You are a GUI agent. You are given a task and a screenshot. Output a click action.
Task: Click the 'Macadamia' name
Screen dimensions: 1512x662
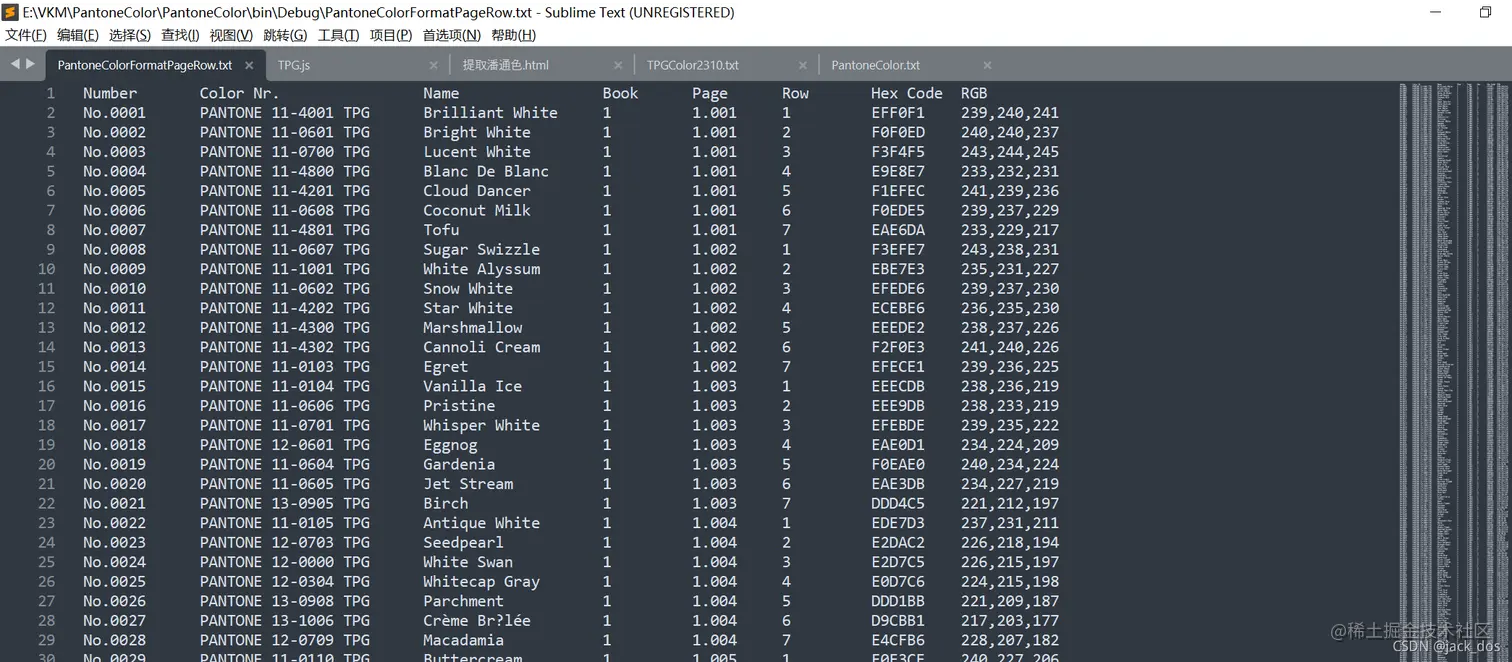[x=463, y=640]
